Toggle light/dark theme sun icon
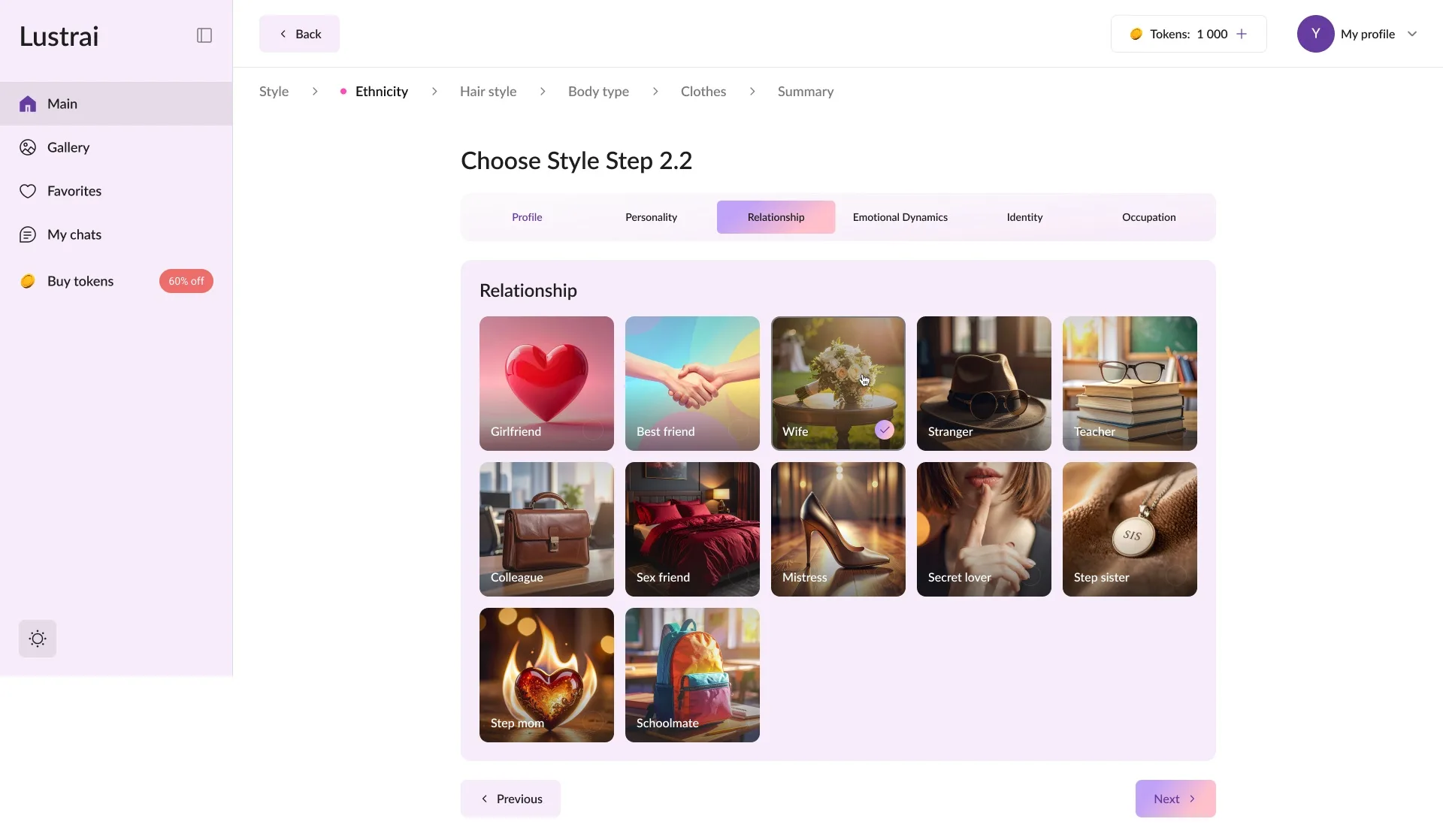This screenshot has height=840, width=1443. click(38, 639)
